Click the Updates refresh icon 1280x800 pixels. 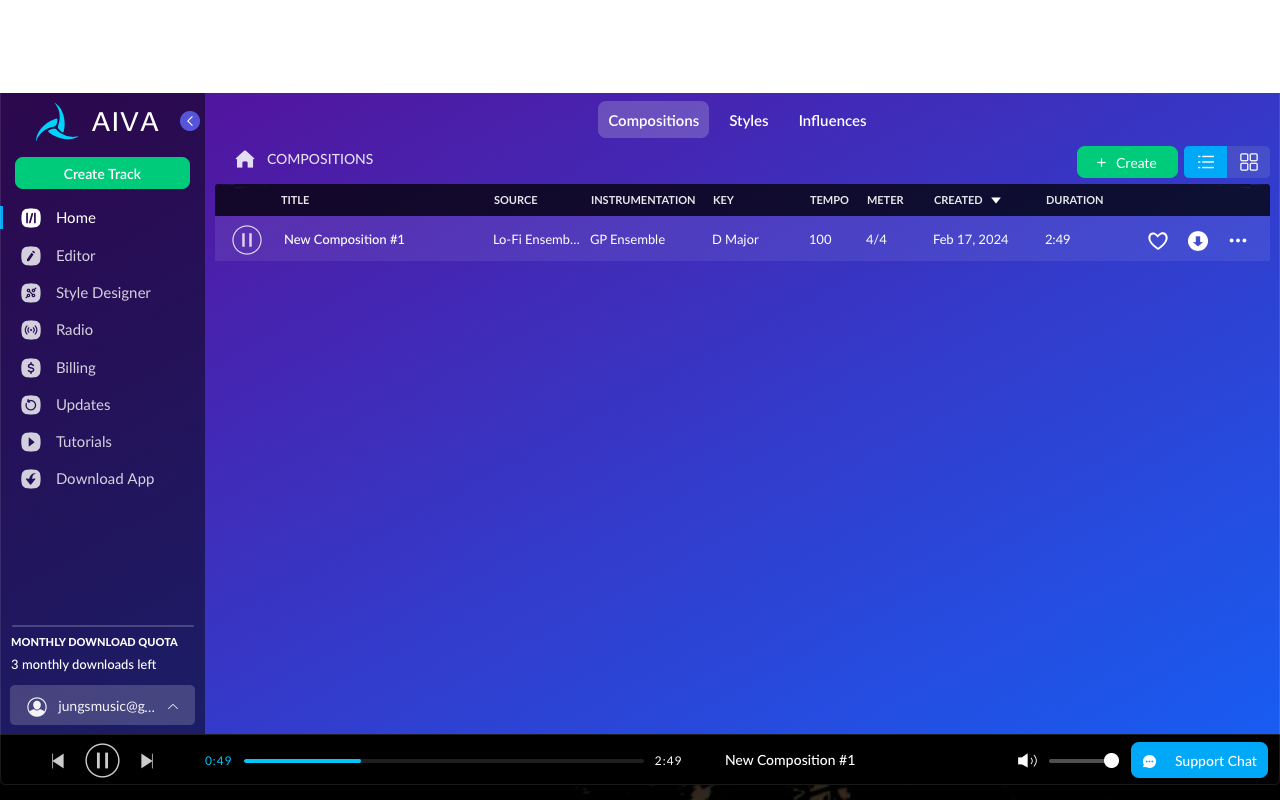[x=31, y=404]
